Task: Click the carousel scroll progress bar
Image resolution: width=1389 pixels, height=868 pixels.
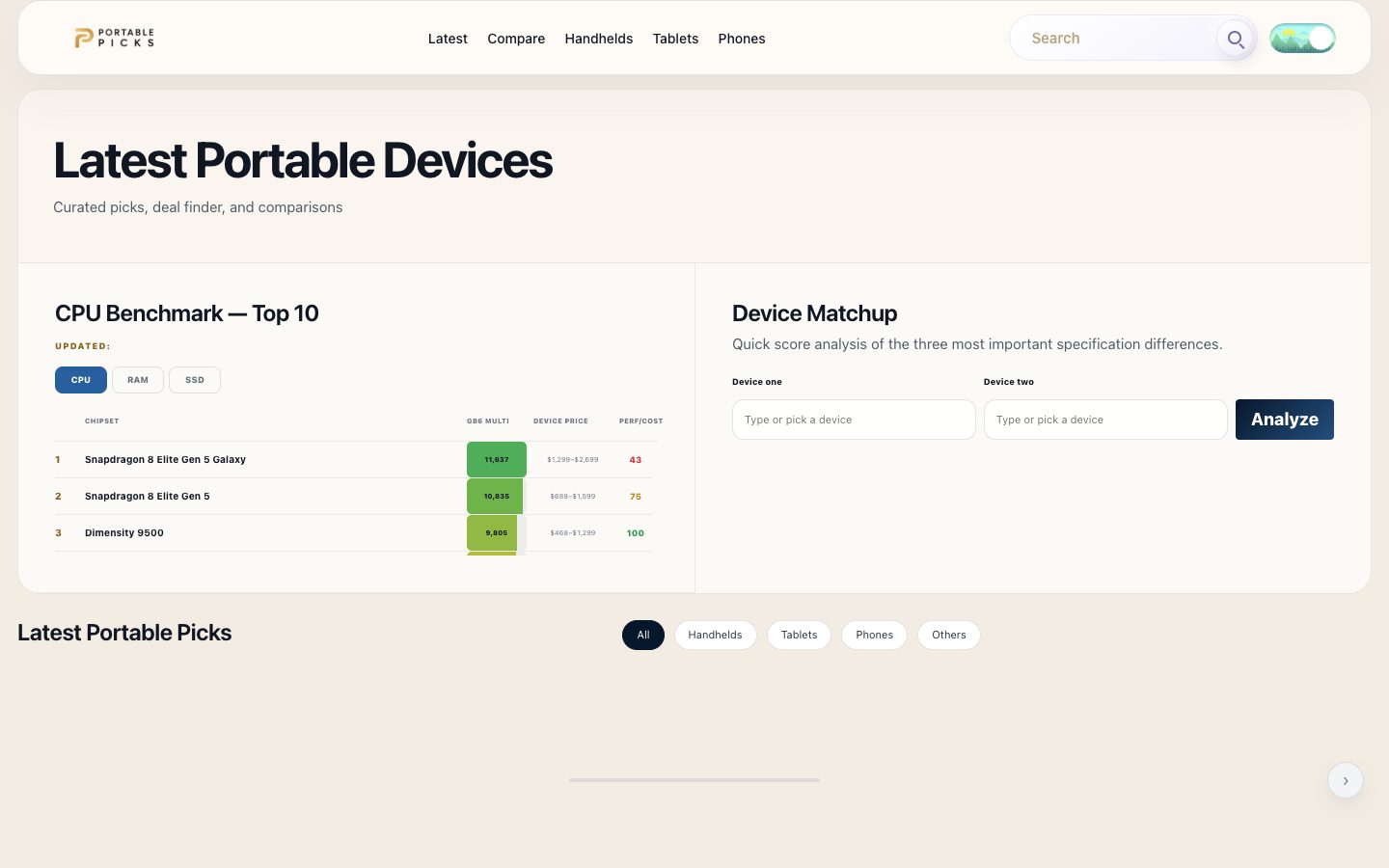Action: [694, 780]
